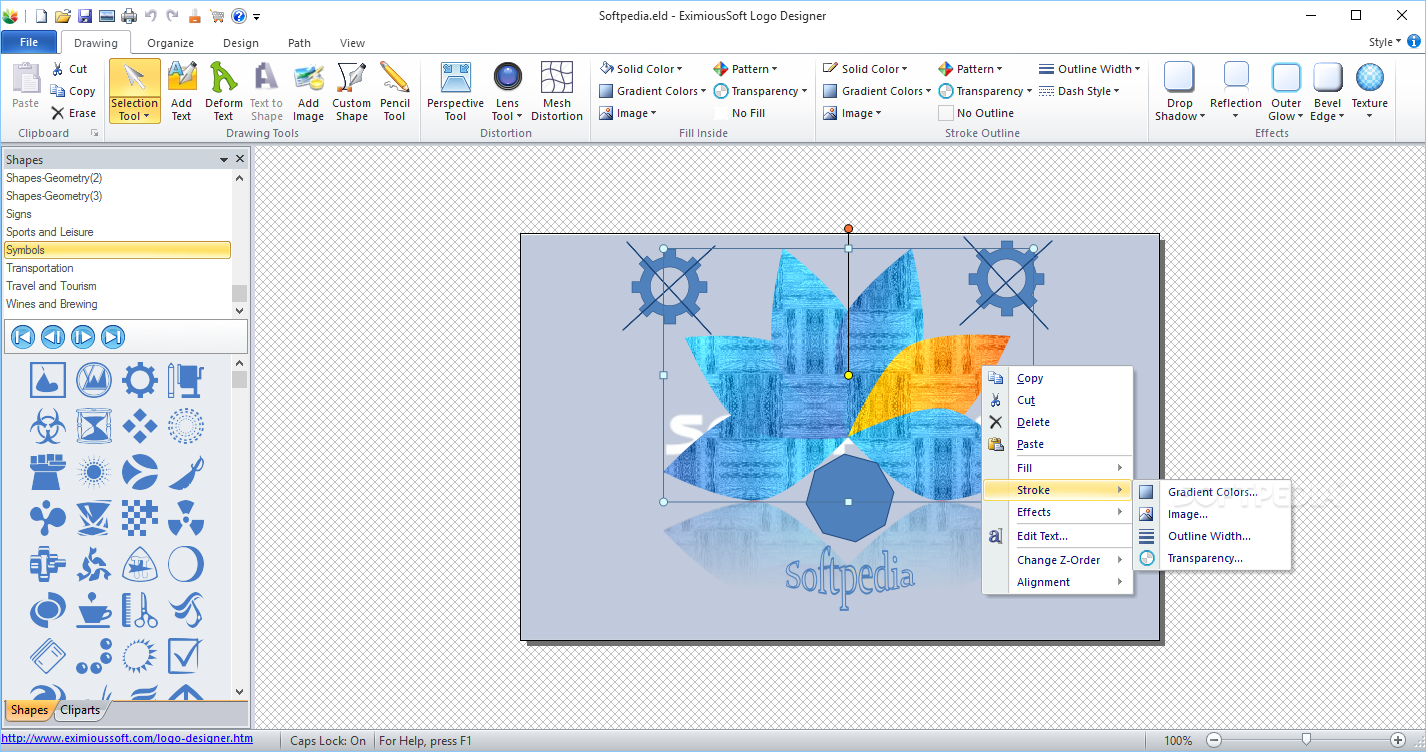Select the Custom Shape tool

tap(352, 92)
